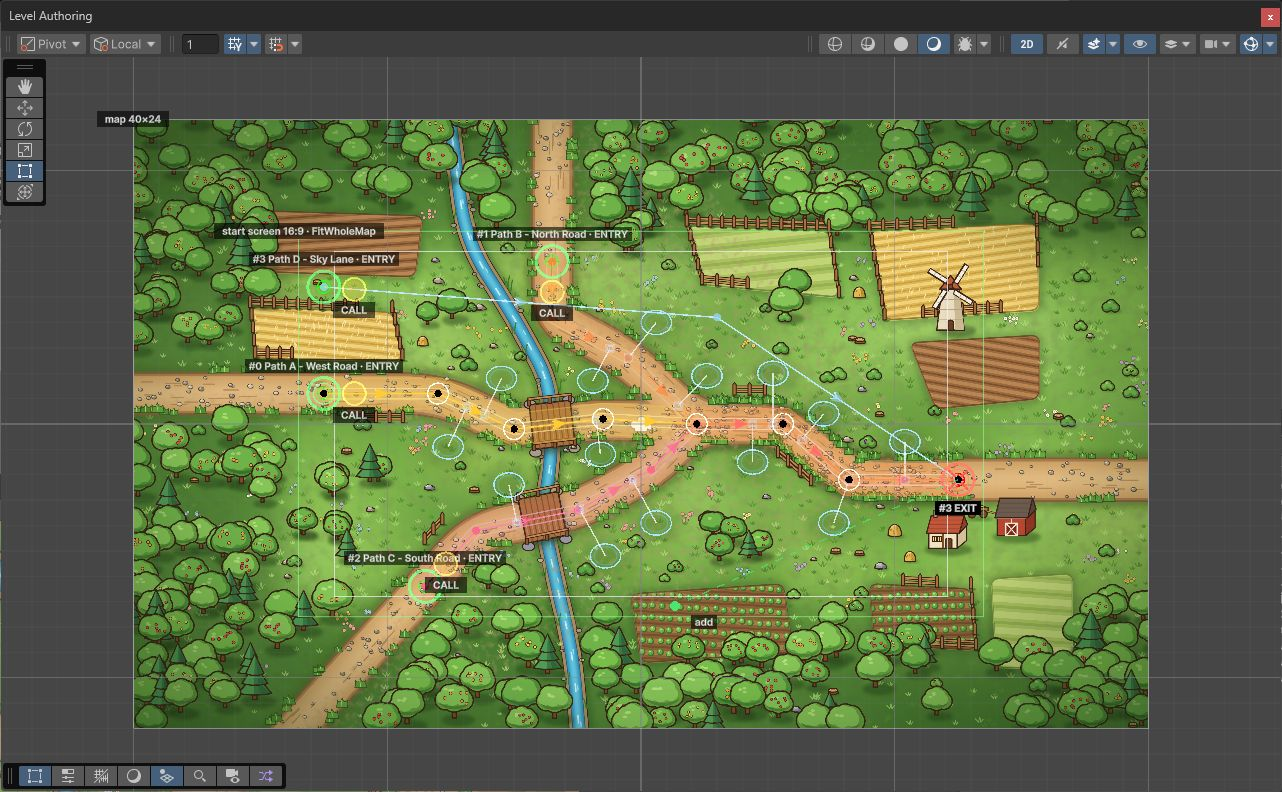Open the scene camera settings dropdown
This screenshot has width=1282, height=792.
pos(1217,44)
